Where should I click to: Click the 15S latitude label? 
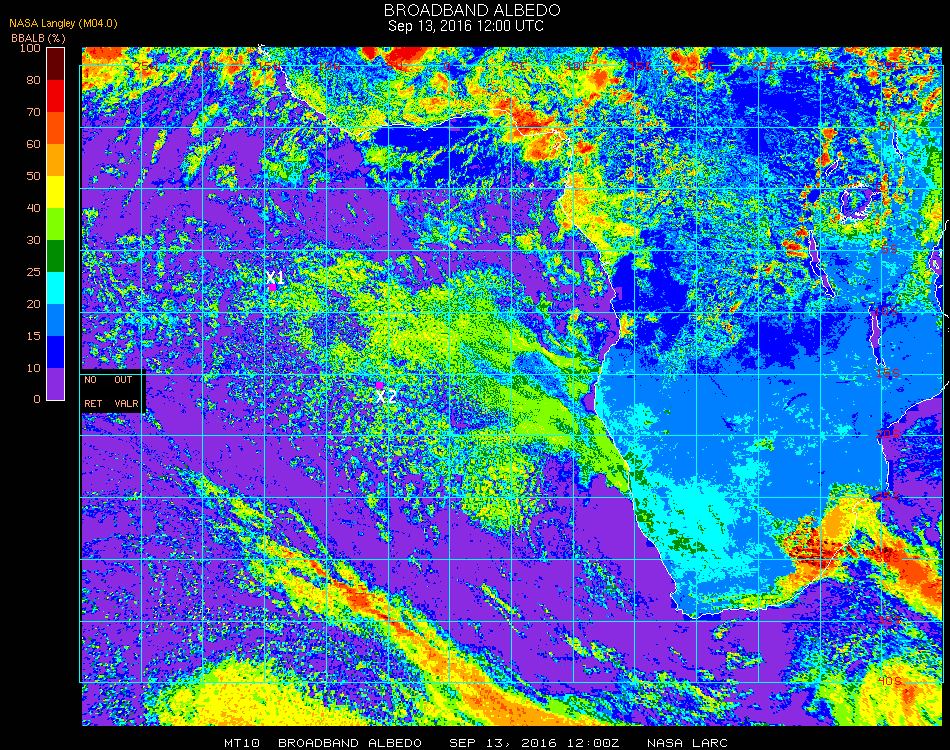click(x=888, y=373)
